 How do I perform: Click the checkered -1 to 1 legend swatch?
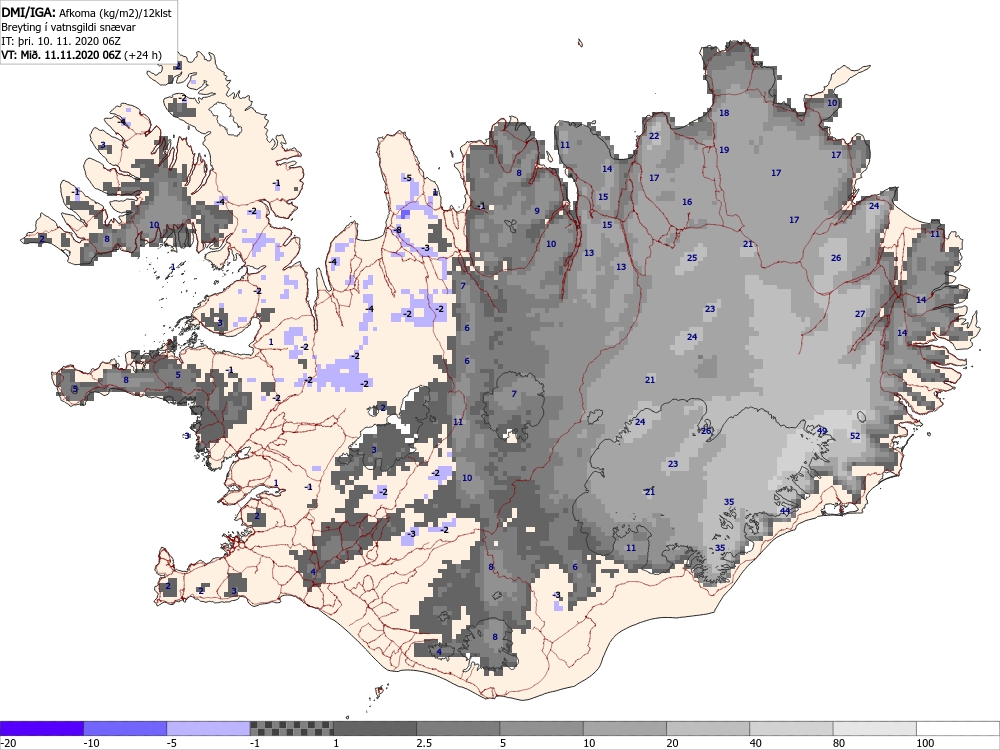coord(291,728)
